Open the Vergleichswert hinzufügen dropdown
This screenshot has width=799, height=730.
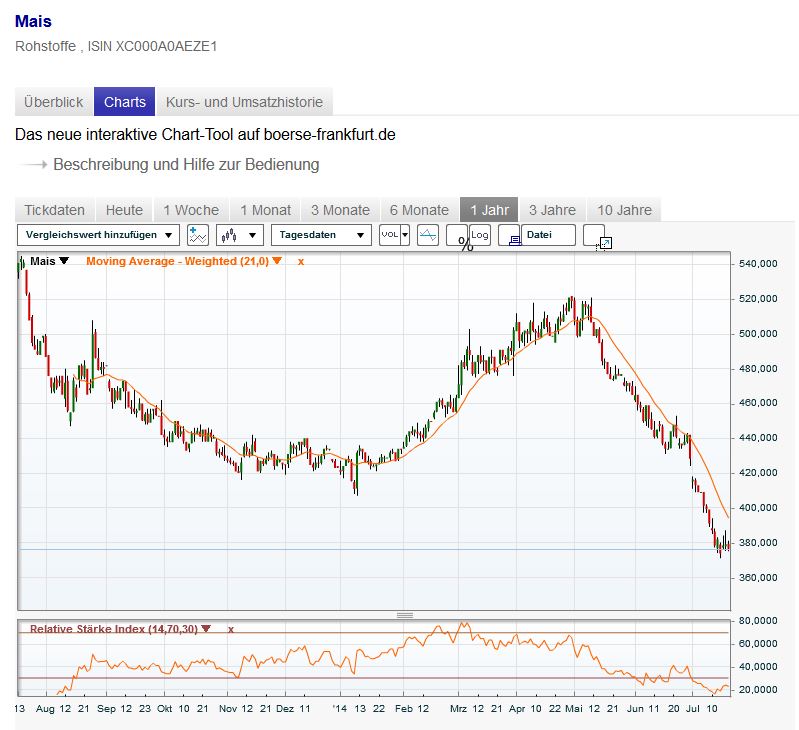98,235
